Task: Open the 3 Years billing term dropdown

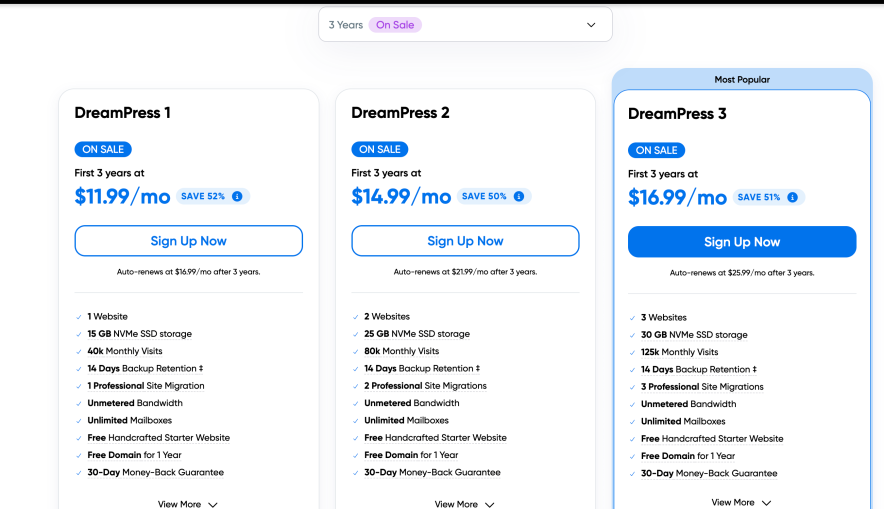Action: (x=465, y=25)
